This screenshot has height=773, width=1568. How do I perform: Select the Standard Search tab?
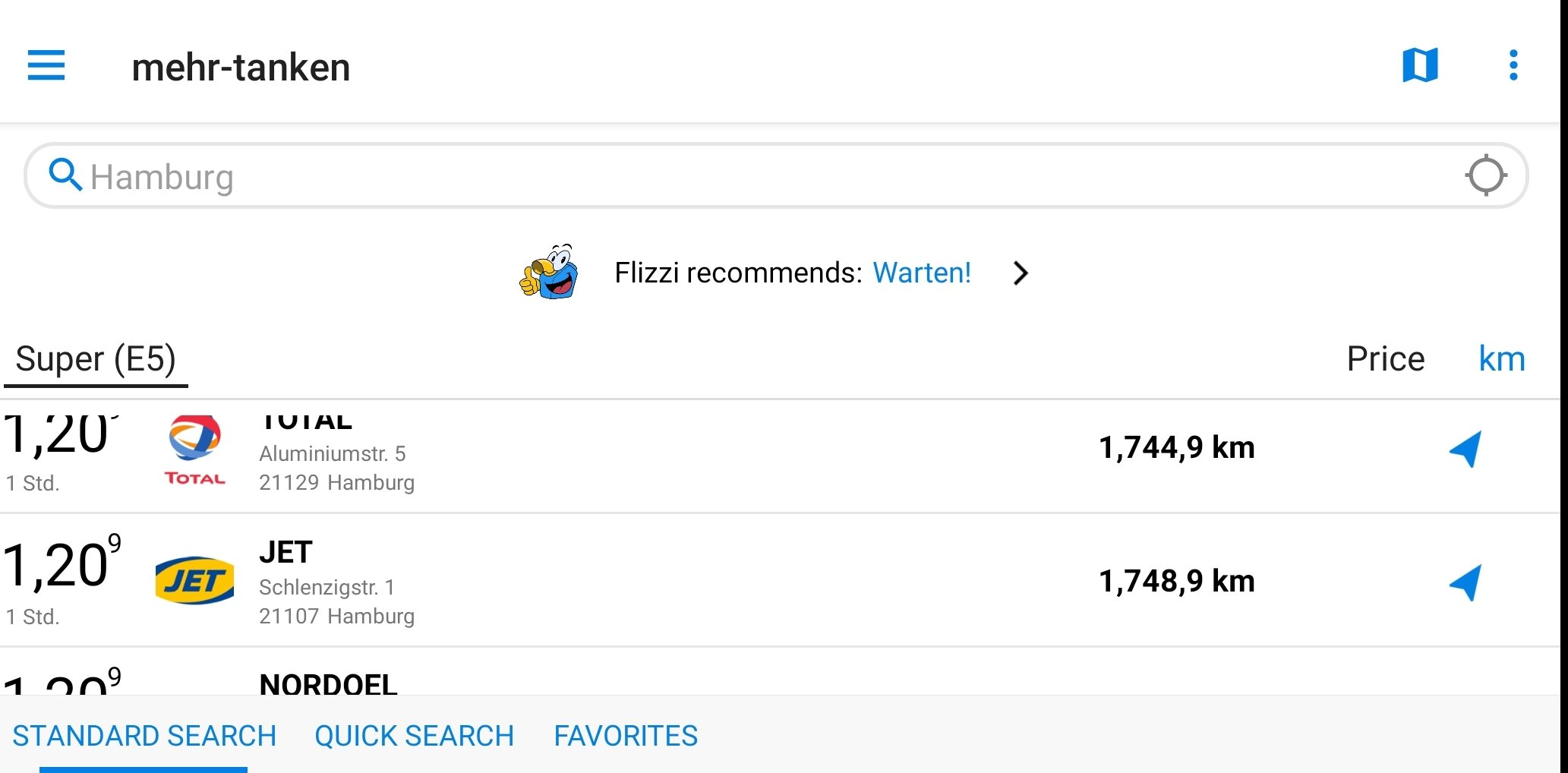coord(144,736)
